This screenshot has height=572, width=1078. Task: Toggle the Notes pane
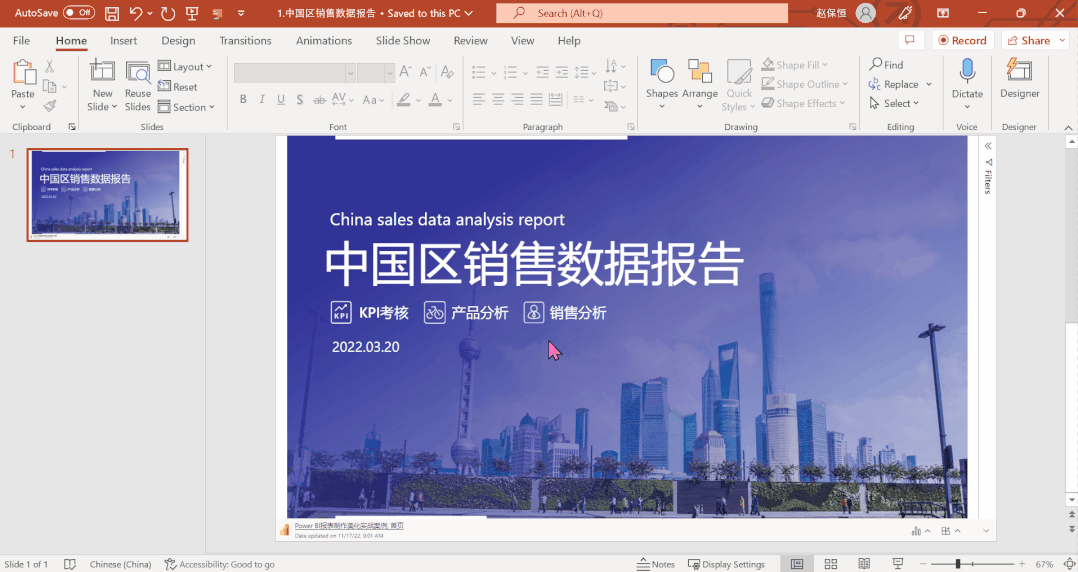(656, 564)
